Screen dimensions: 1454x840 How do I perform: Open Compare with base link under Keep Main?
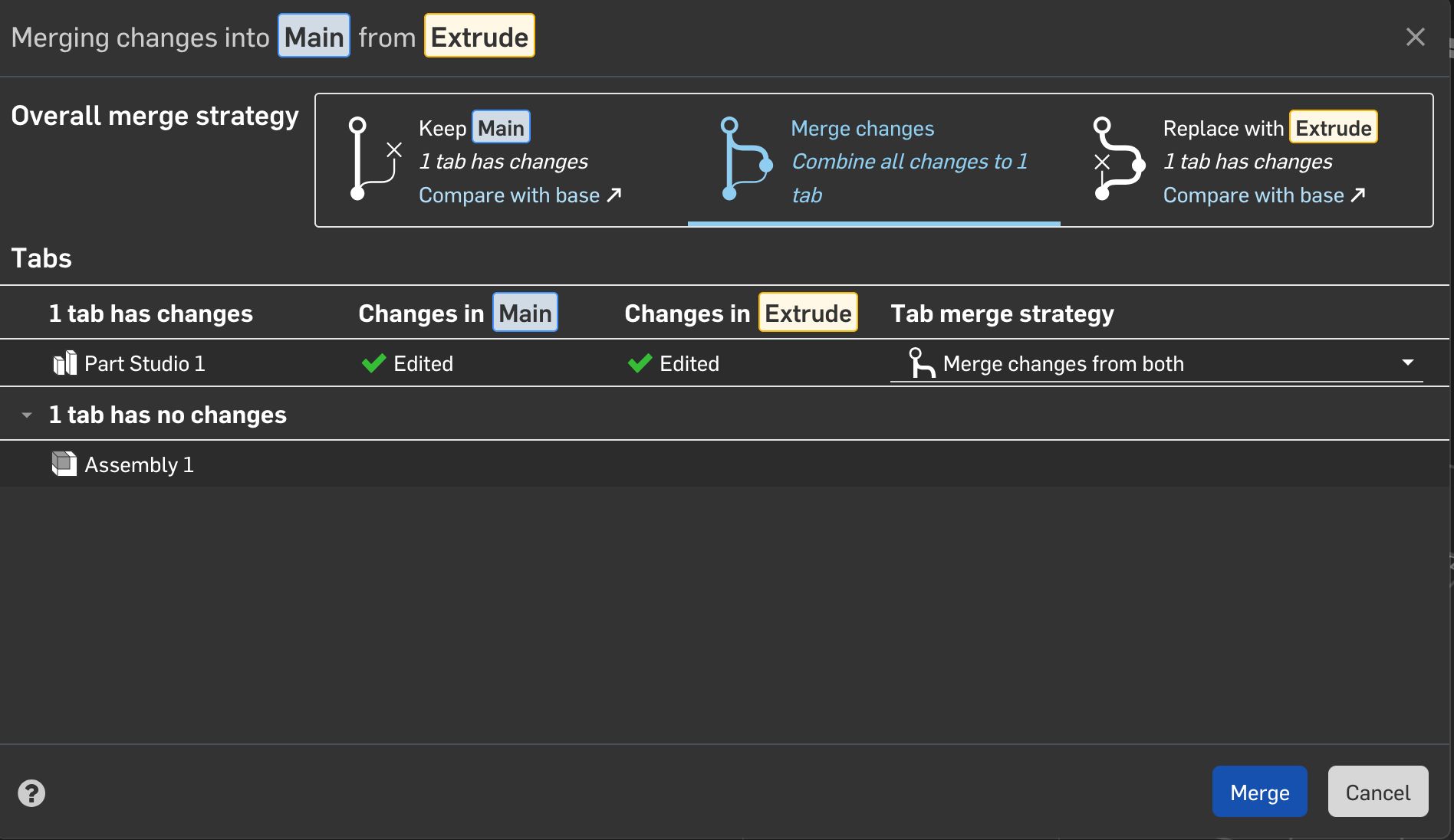tap(520, 195)
